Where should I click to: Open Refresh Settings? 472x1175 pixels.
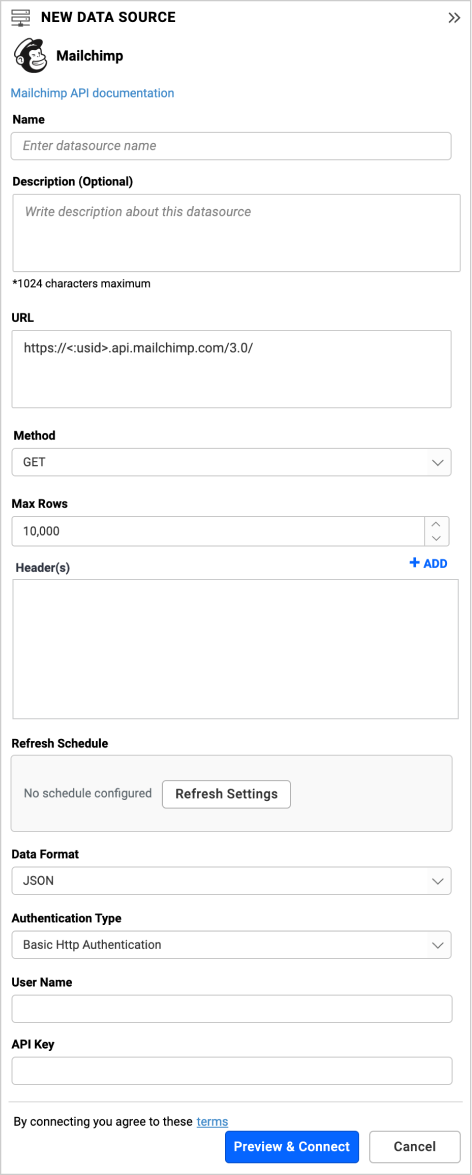pyautogui.click(x=226, y=794)
